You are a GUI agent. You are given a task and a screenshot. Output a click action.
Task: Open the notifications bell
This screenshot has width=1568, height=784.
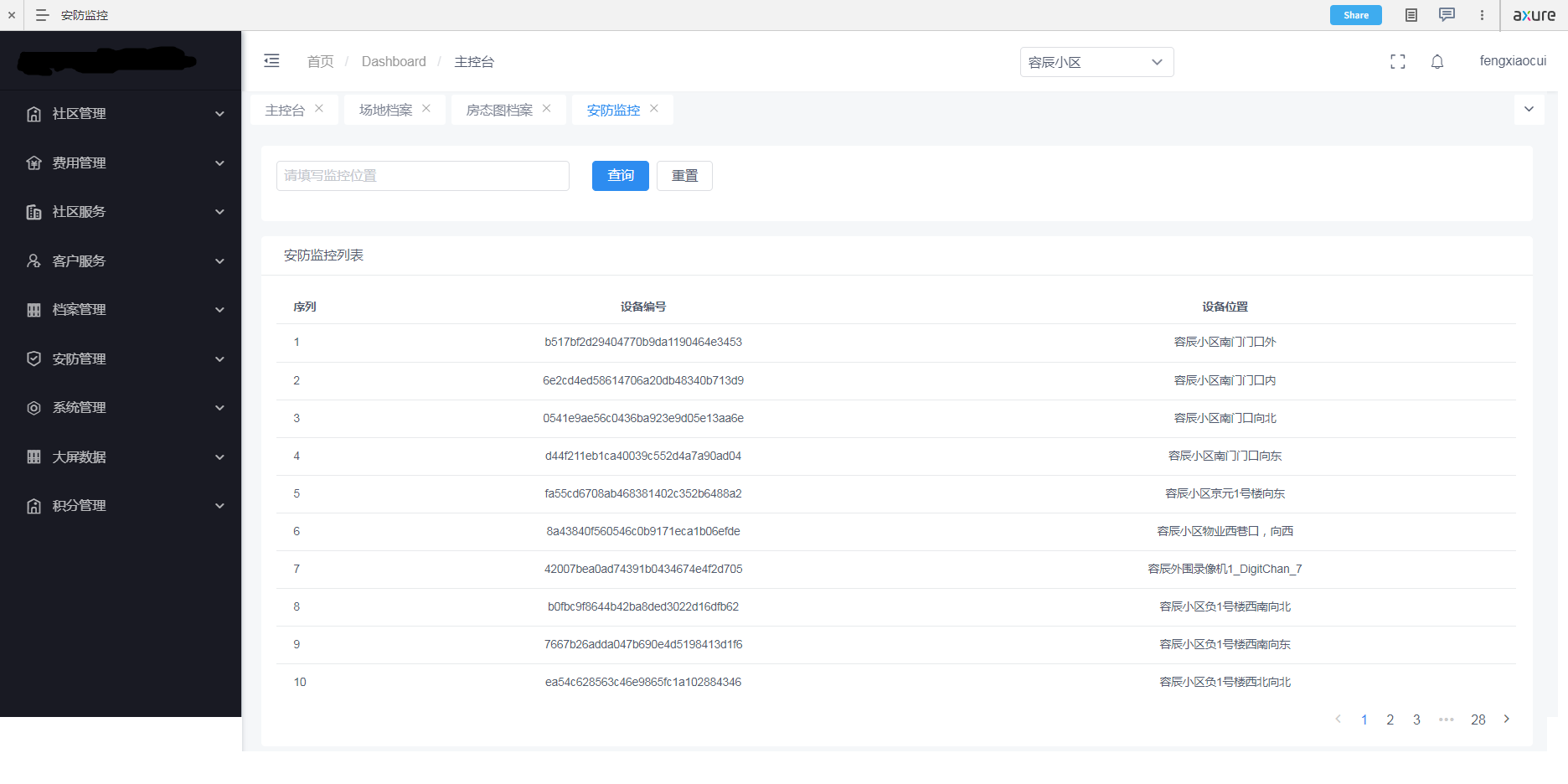click(x=1437, y=61)
